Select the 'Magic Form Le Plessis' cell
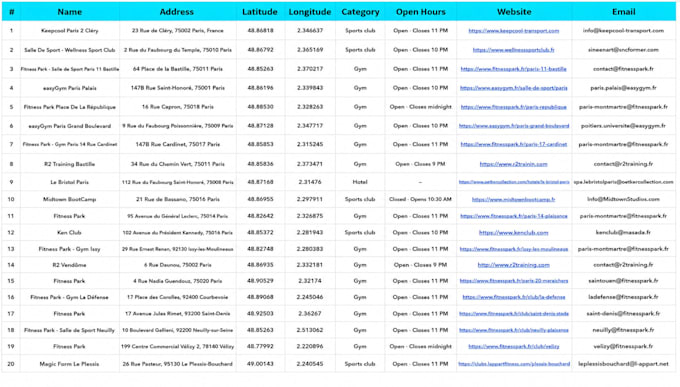680x387 pixels. pos(69,364)
